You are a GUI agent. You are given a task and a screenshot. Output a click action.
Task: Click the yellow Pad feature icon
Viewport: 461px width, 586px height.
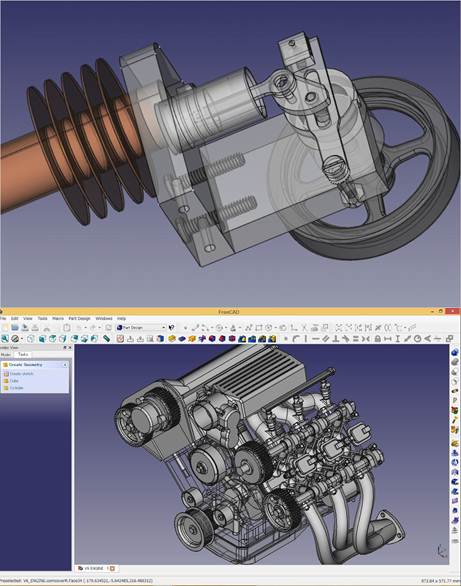click(x=172, y=339)
